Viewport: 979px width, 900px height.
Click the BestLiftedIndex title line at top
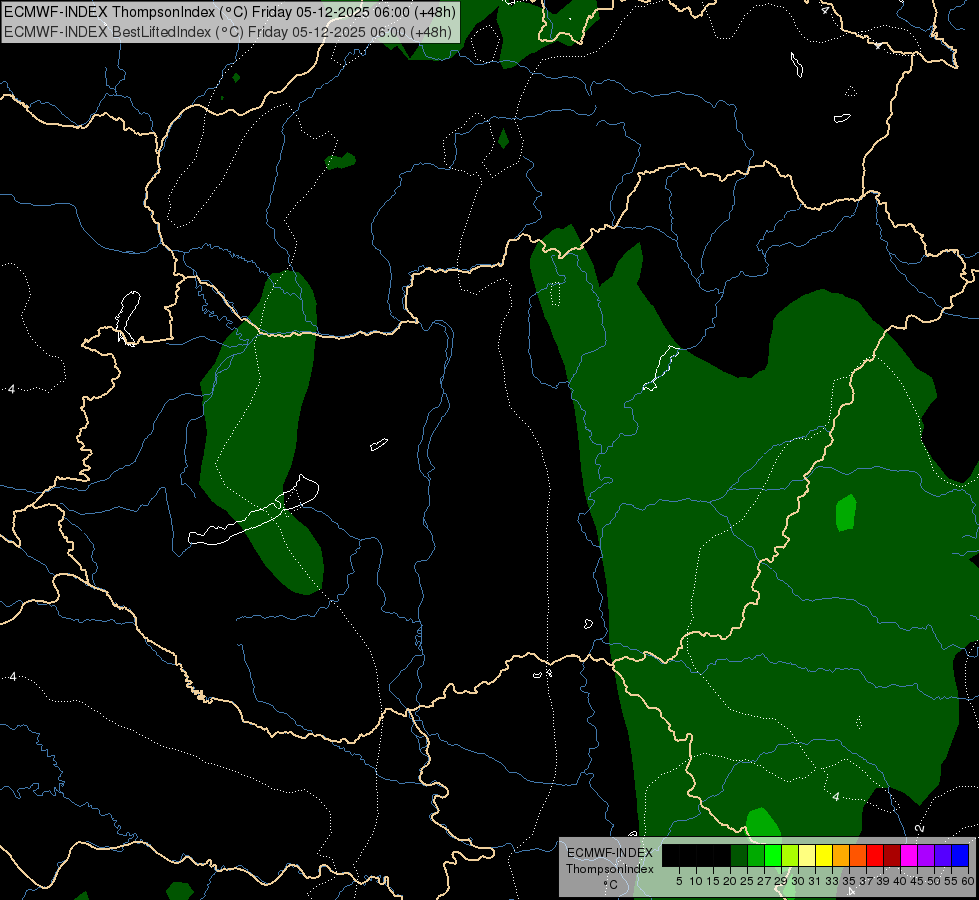tap(228, 32)
